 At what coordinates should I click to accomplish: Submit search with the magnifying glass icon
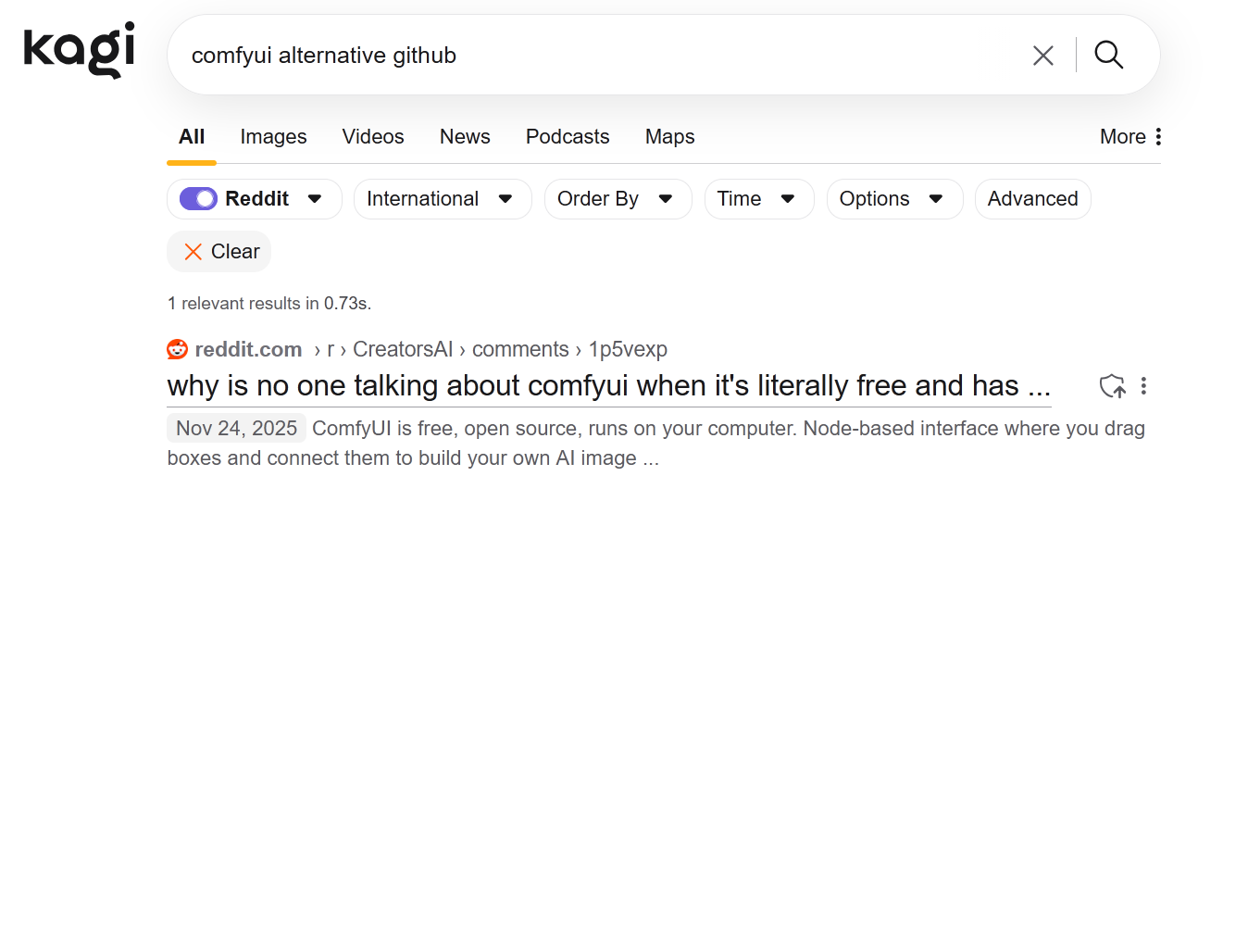[1109, 56]
